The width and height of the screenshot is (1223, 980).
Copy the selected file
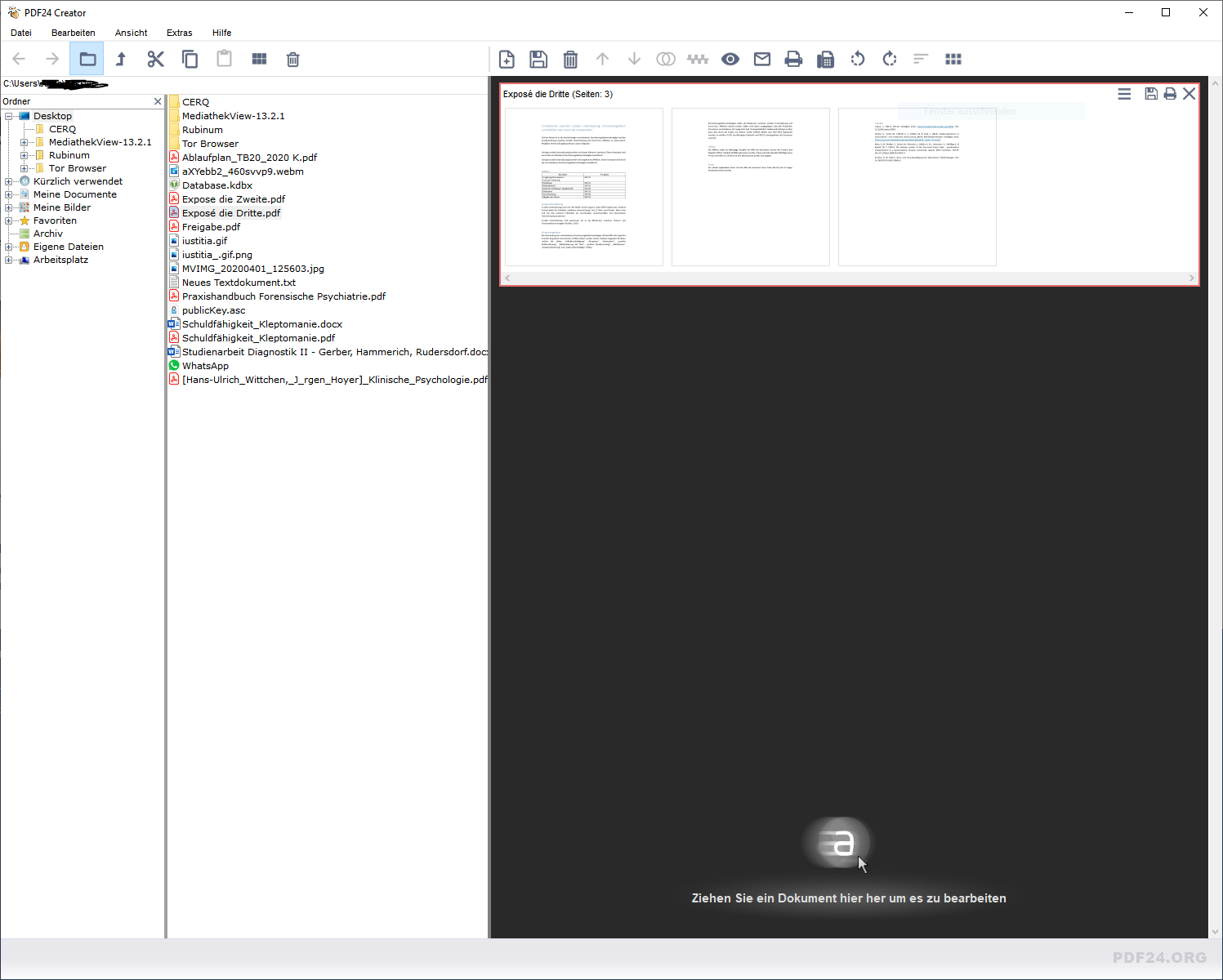coord(190,59)
